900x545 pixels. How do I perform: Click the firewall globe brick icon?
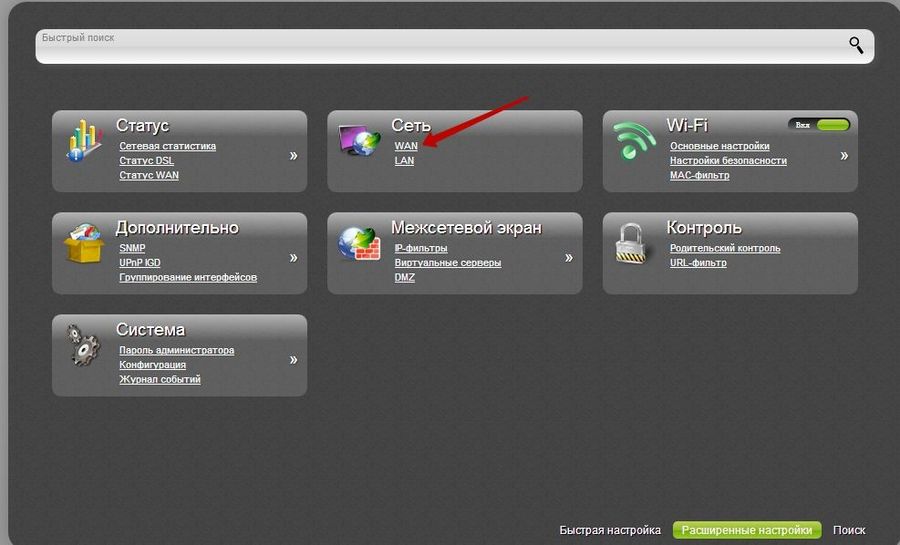click(x=360, y=242)
